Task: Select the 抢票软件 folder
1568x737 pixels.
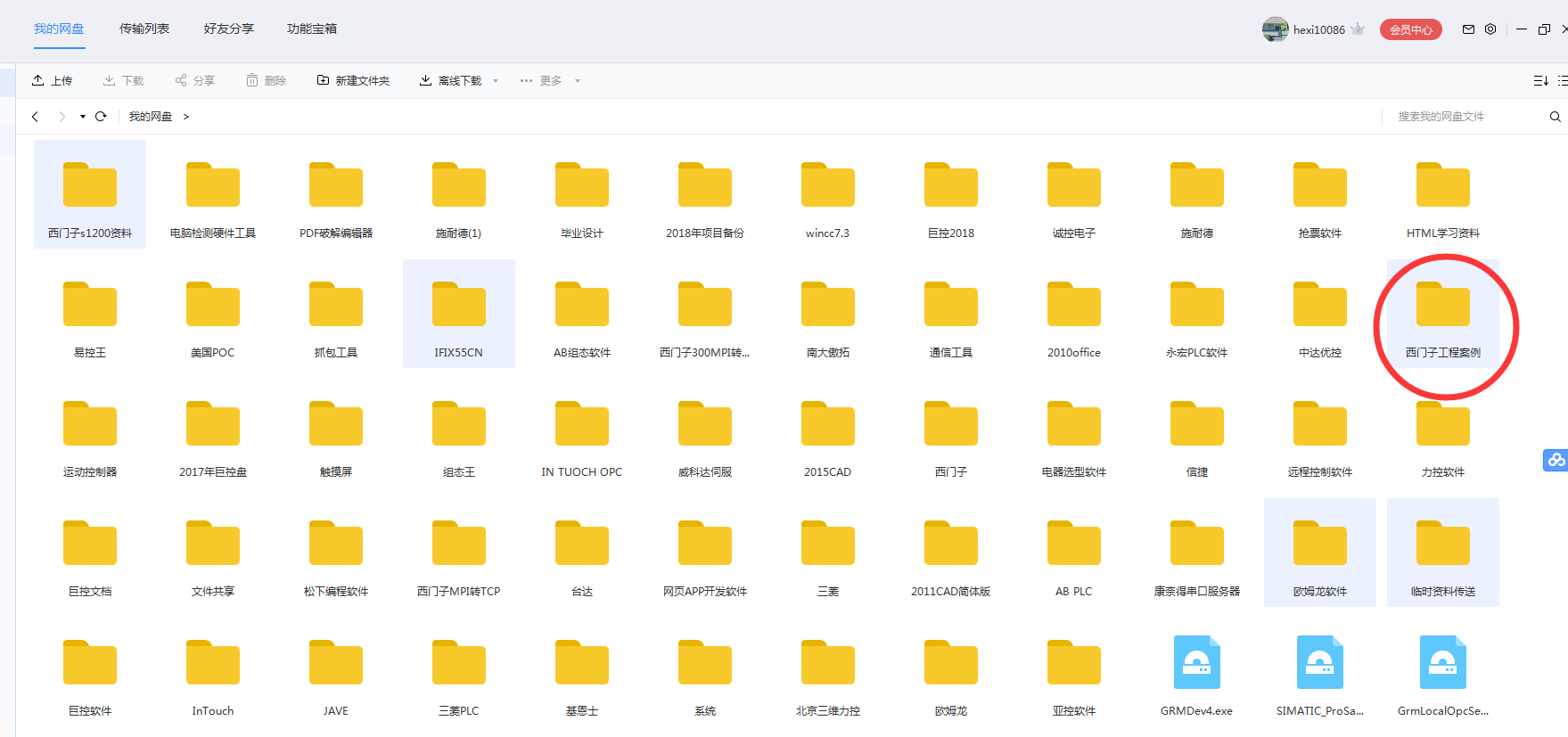Action: click(1320, 194)
